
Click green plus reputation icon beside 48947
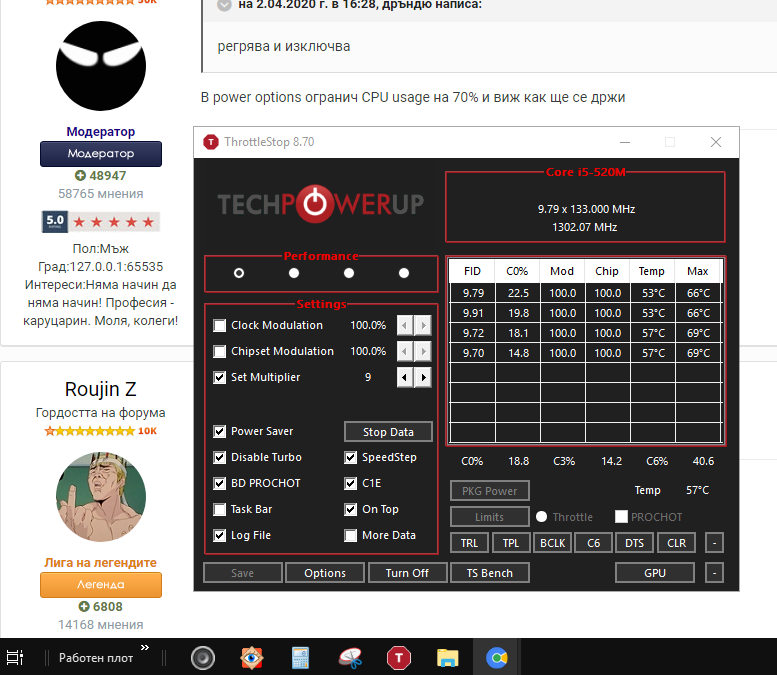pyautogui.click(x=80, y=175)
